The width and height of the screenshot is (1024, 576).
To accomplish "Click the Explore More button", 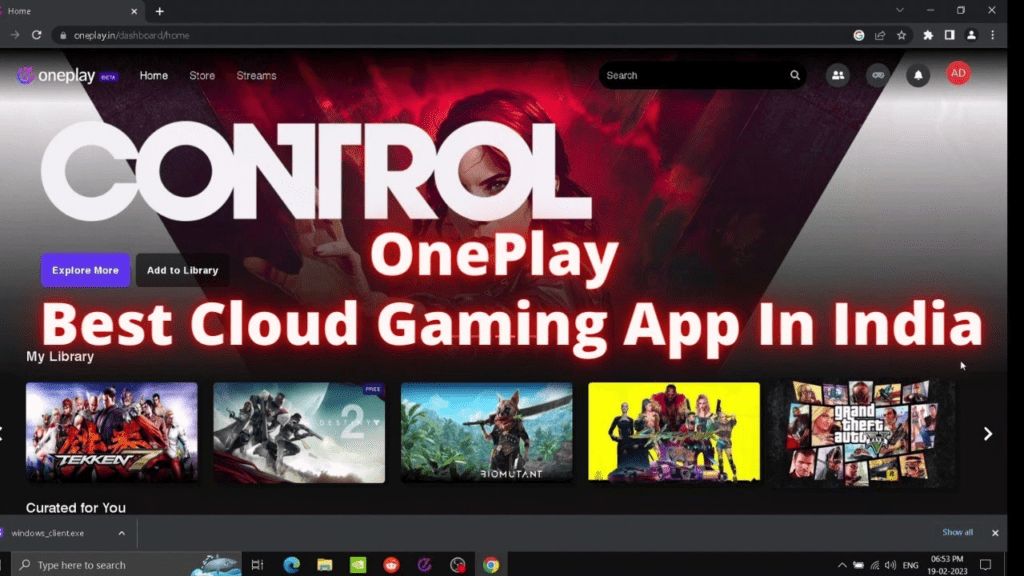I will point(85,270).
